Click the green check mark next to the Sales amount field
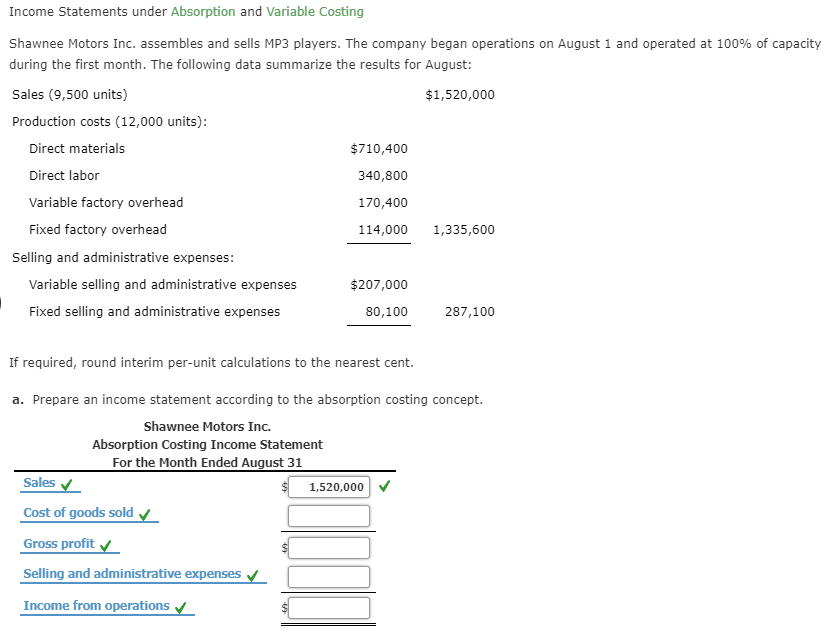Viewport: 828px width, 637px height. (384, 485)
